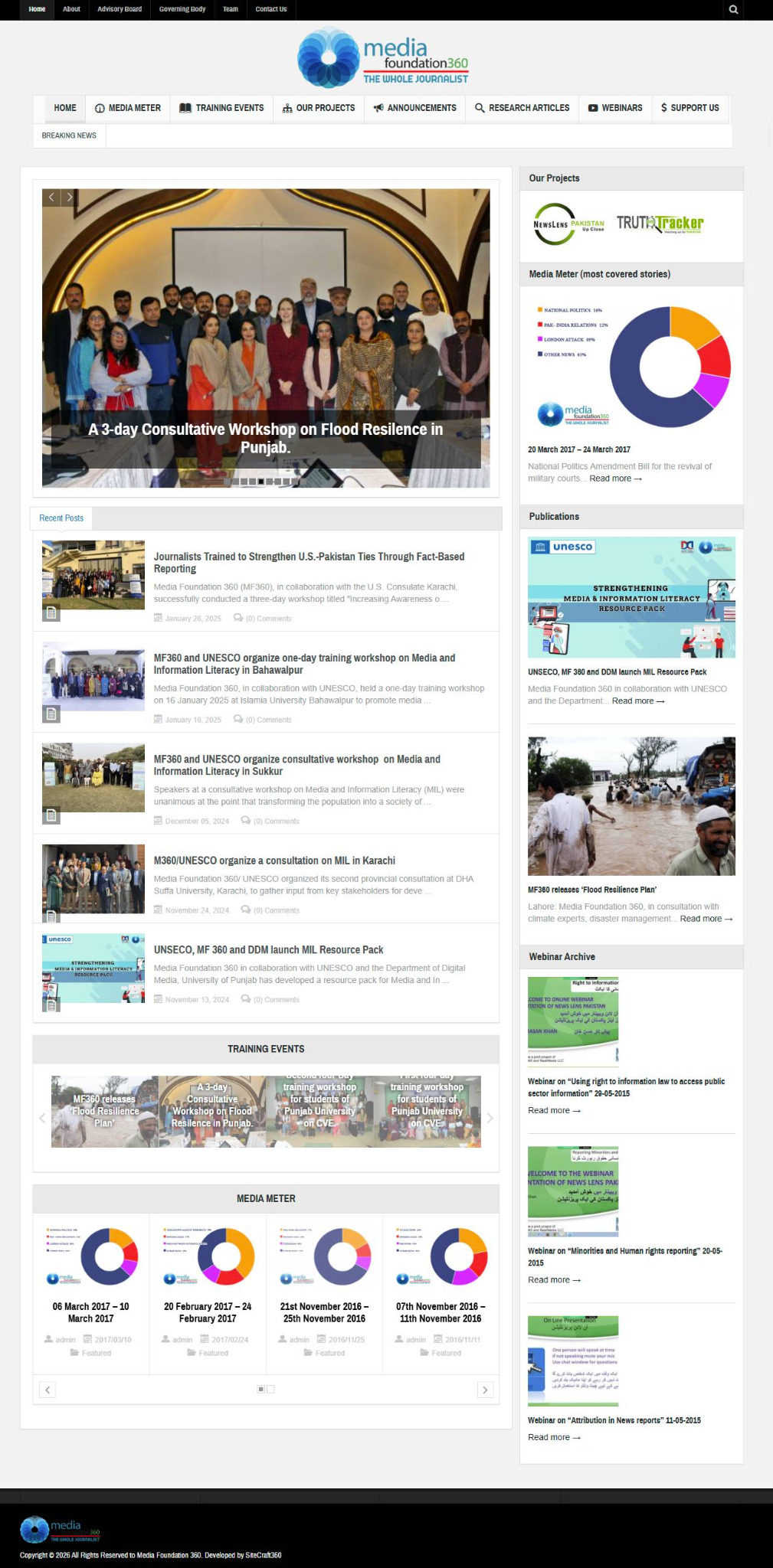Open RESEARCH ARTICLES navigation item
This screenshot has height=1568, width=773.
522,108
